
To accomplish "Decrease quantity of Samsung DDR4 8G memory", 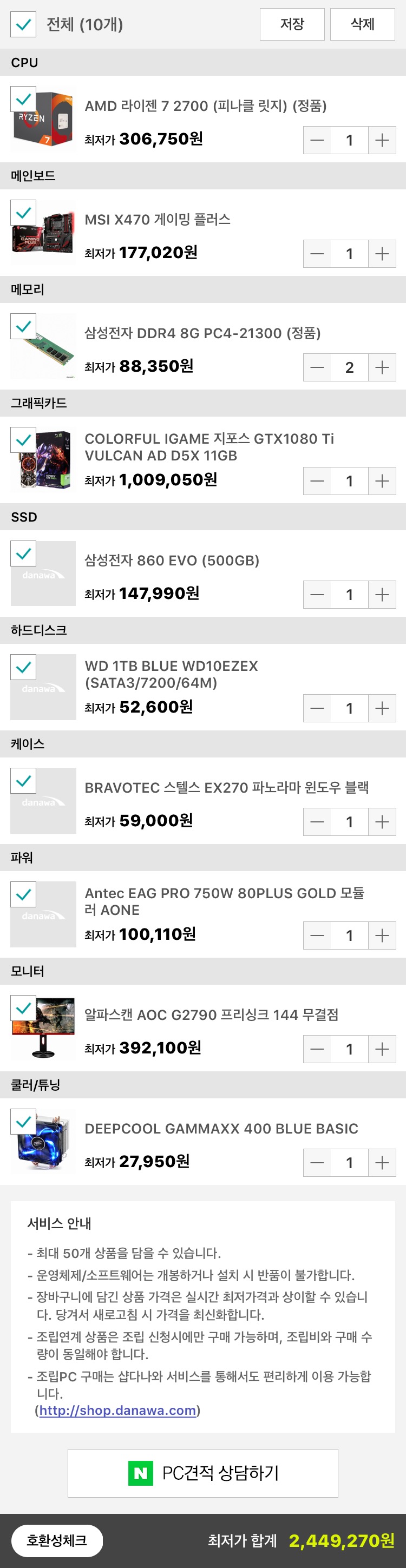I will click(317, 367).
